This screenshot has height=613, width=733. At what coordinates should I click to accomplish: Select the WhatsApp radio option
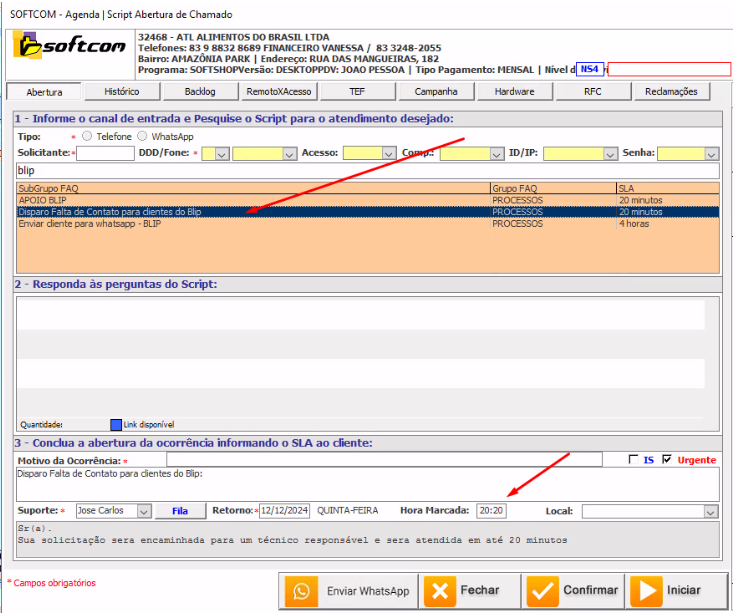coord(142,136)
